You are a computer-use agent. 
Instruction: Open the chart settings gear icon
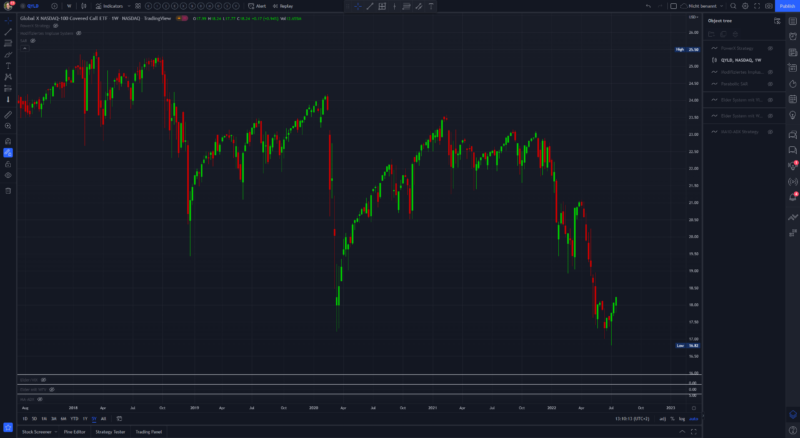point(745,6)
